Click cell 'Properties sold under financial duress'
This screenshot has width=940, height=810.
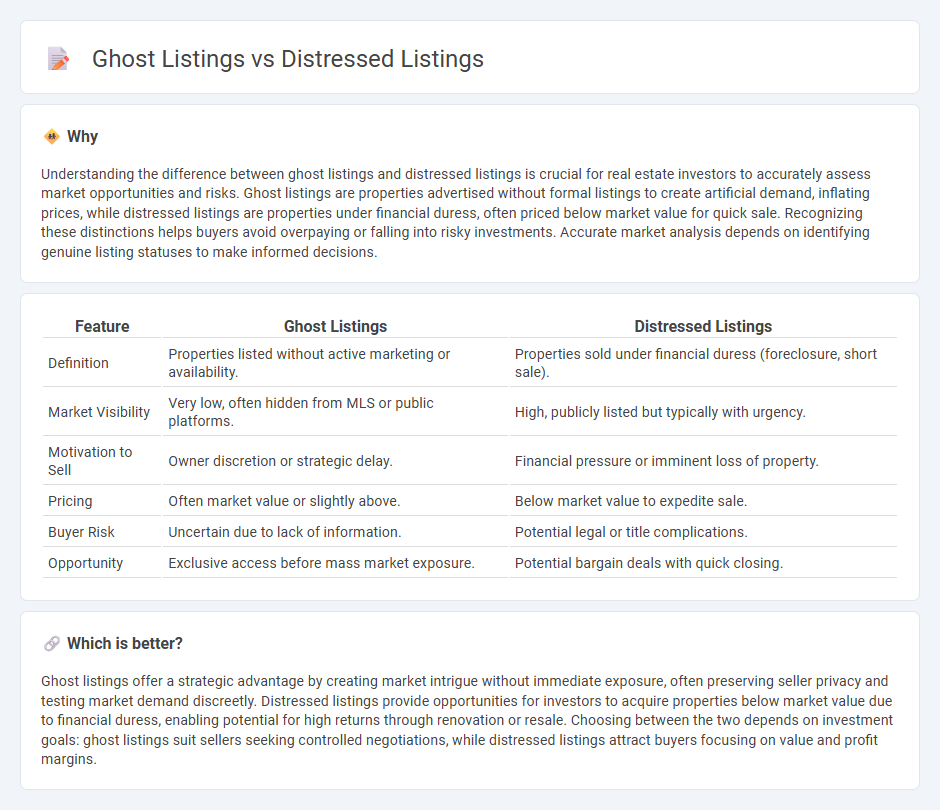[703, 363]
